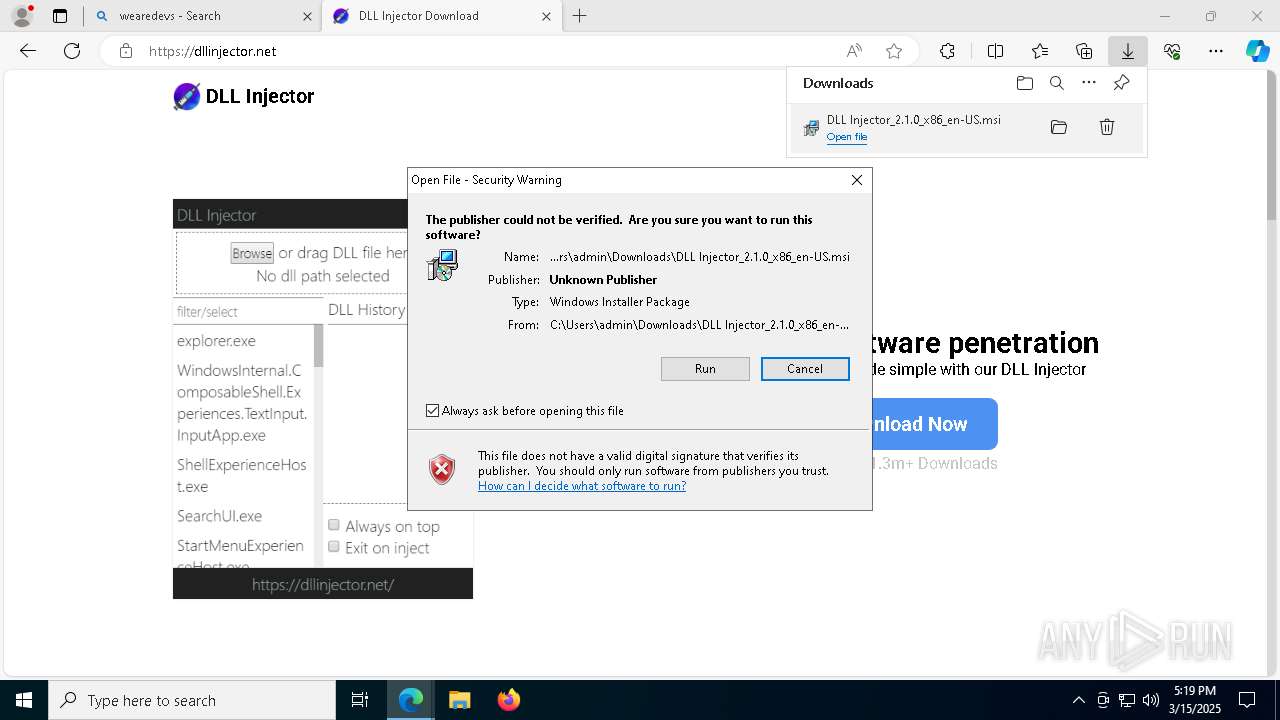Refresh the page with reload icon

(72, 51)
